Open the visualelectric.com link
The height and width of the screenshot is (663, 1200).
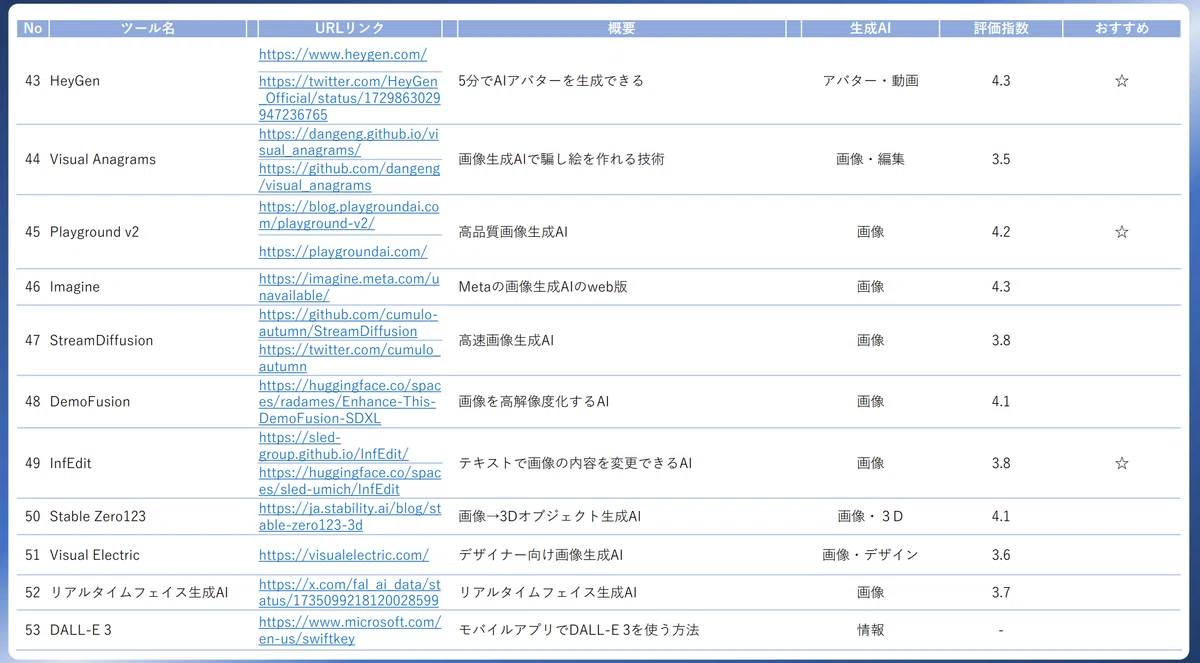(344, 554)
